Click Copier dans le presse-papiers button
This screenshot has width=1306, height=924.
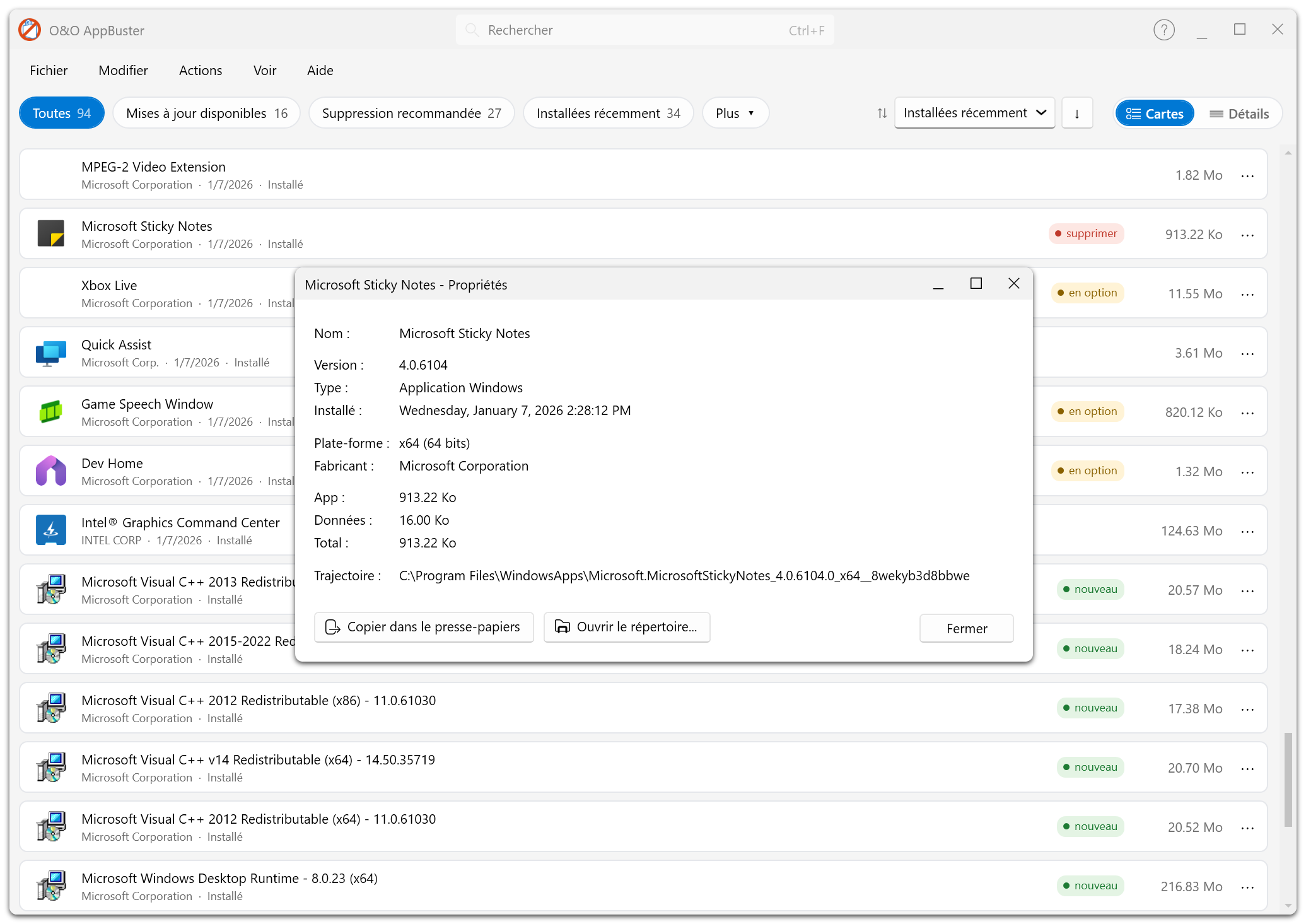point(424,627)
